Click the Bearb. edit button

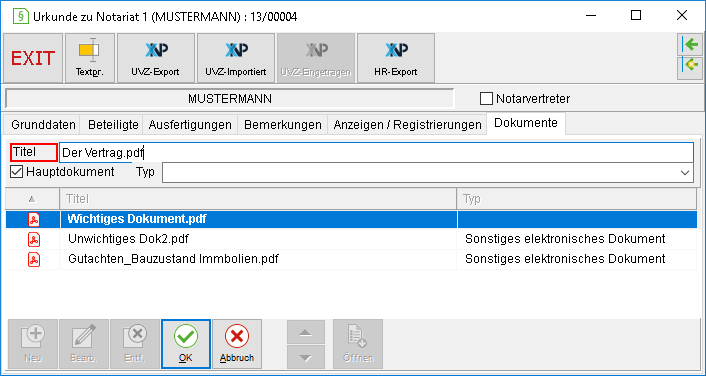(x=84, y=344)
